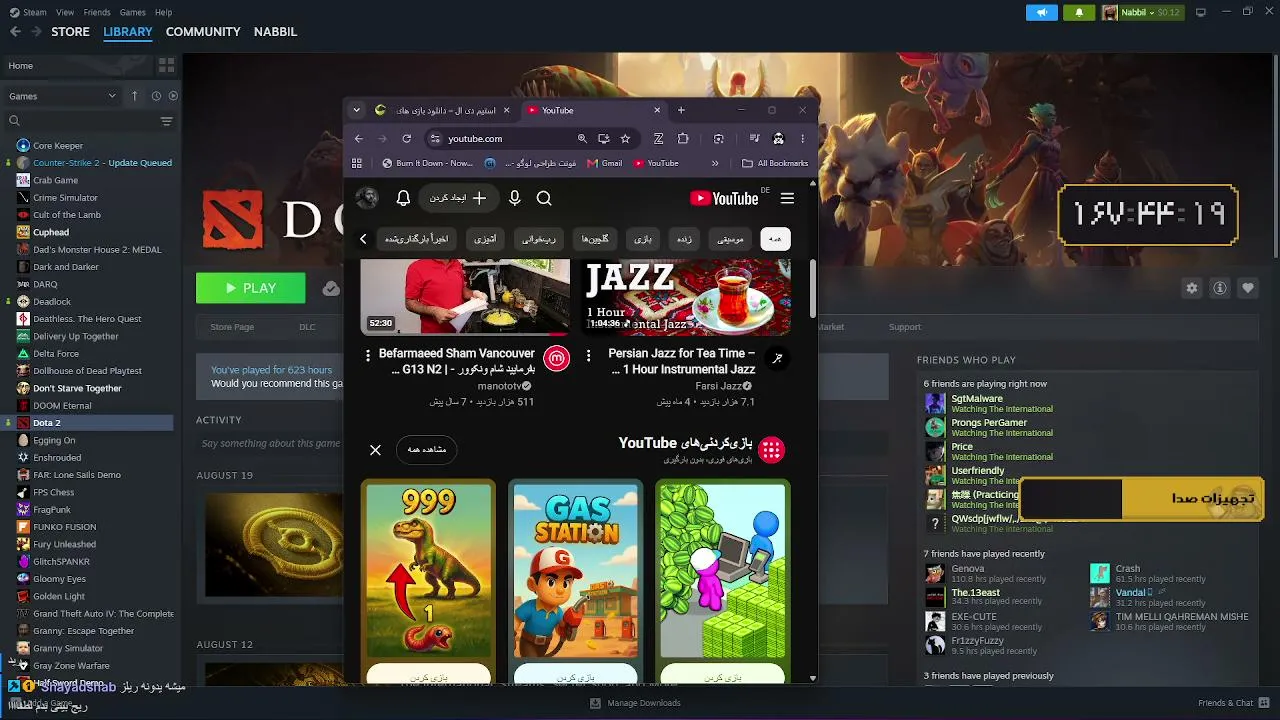Show Dota 2 game info icon
Viewport: 1280px width, 720px height.
click(x=1220, y=288)
